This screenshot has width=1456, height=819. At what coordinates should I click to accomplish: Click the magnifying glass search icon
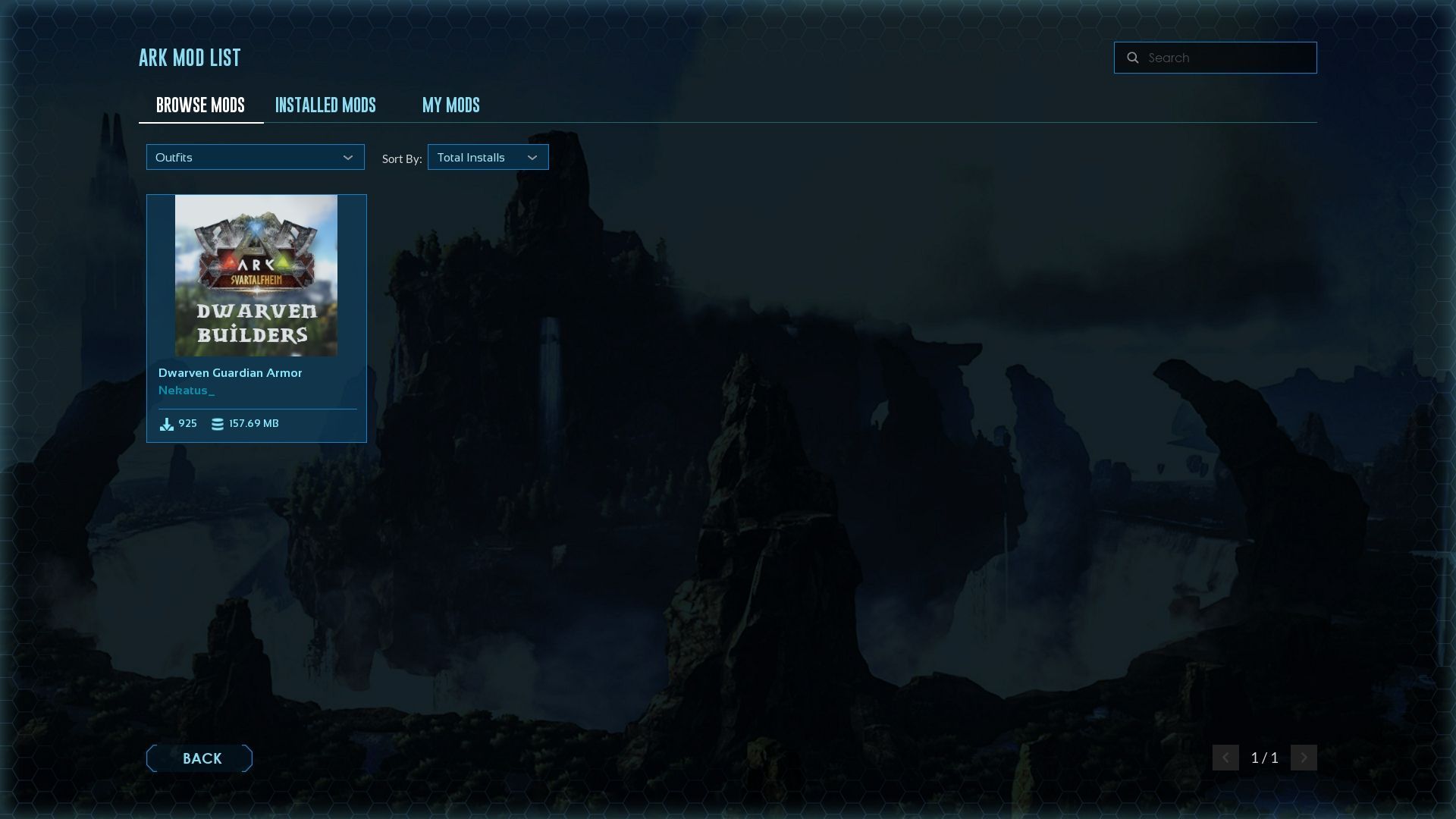coord(1132,58)
